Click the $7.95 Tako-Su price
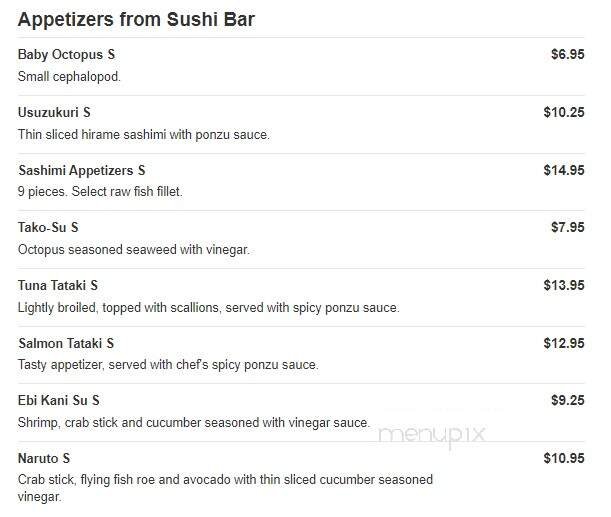611x517 pixels. click(x=567, y=228)
